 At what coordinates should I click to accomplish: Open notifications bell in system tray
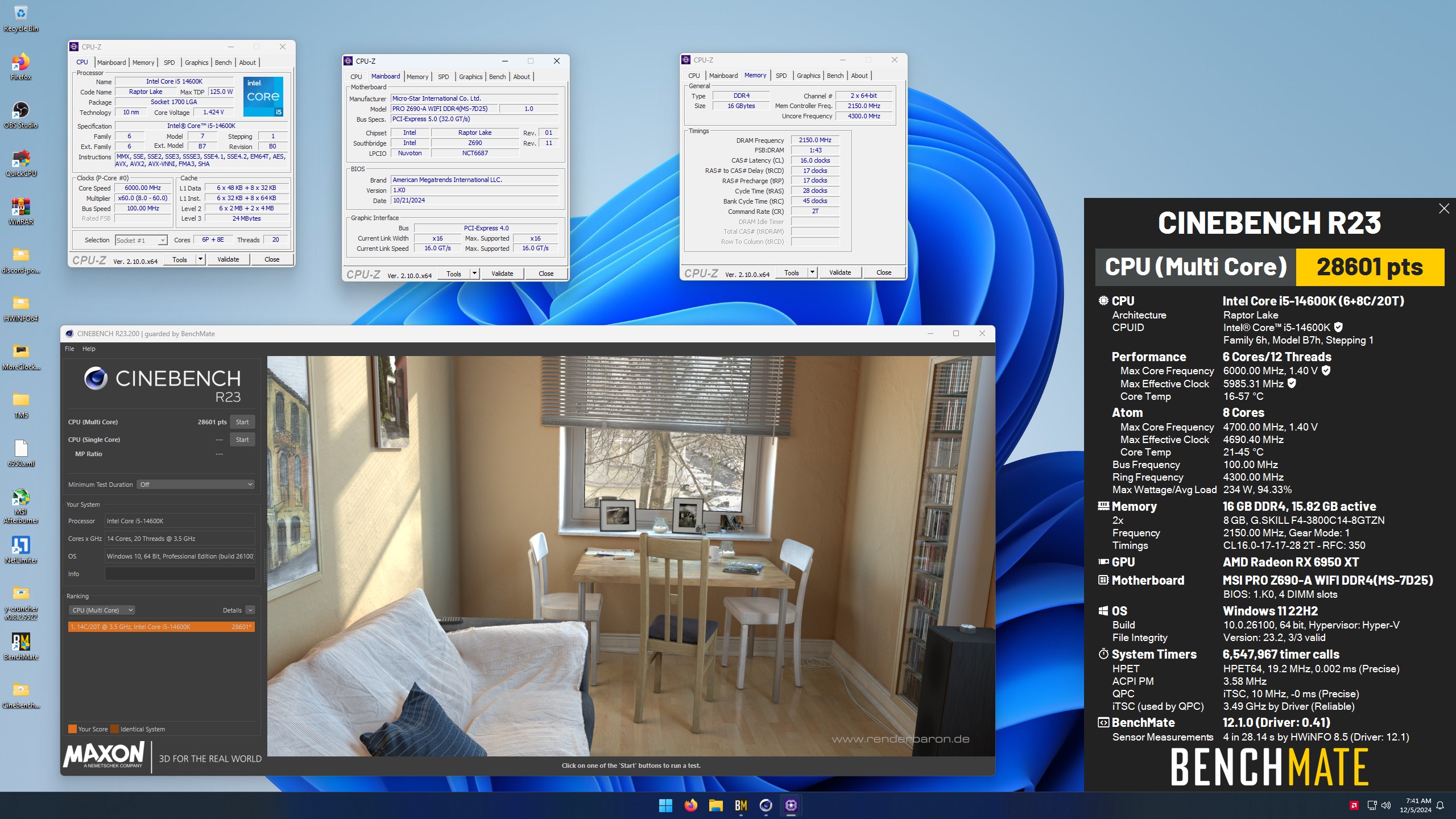click(1440, 805)
